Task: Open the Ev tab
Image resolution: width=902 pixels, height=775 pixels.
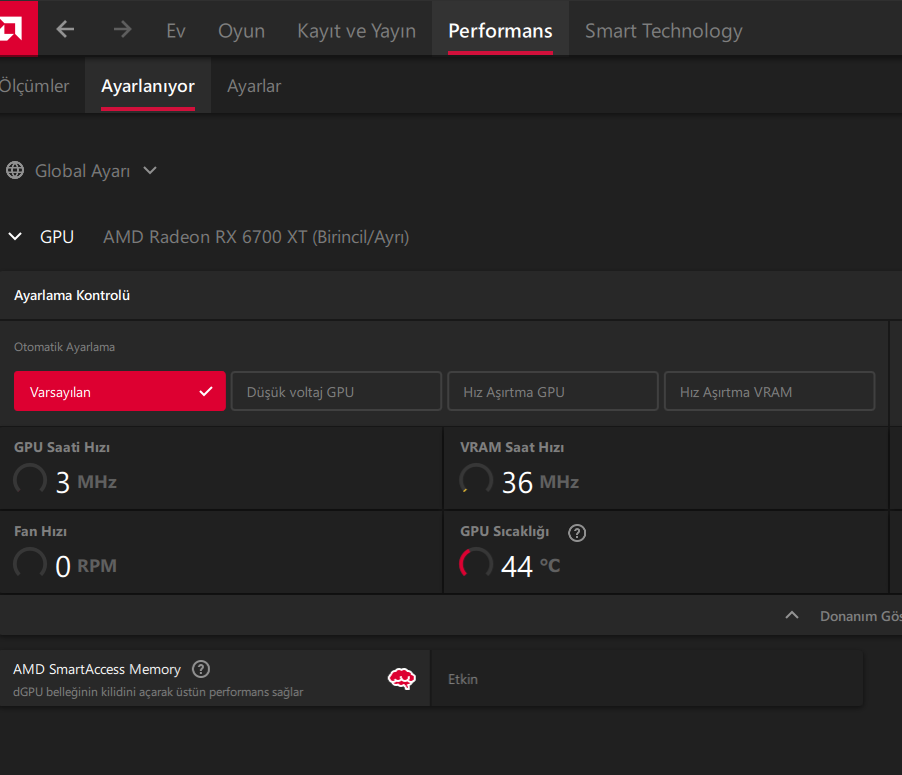Action: click(175, 30)
